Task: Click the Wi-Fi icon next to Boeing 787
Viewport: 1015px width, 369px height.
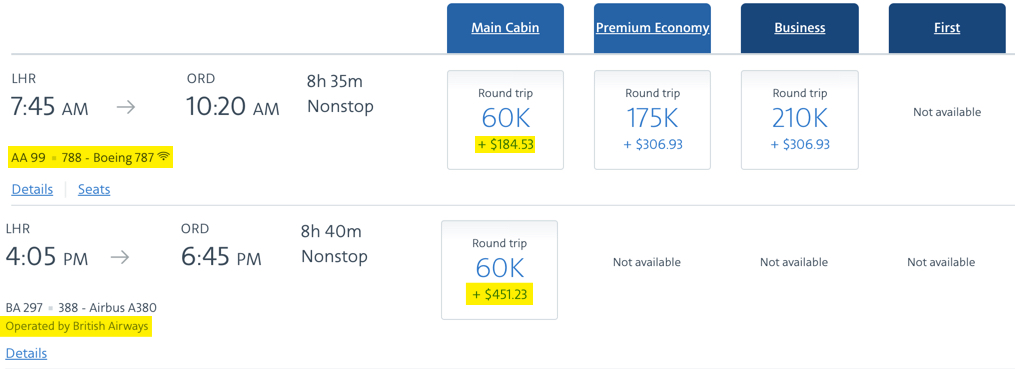Action: click(162, 157)
